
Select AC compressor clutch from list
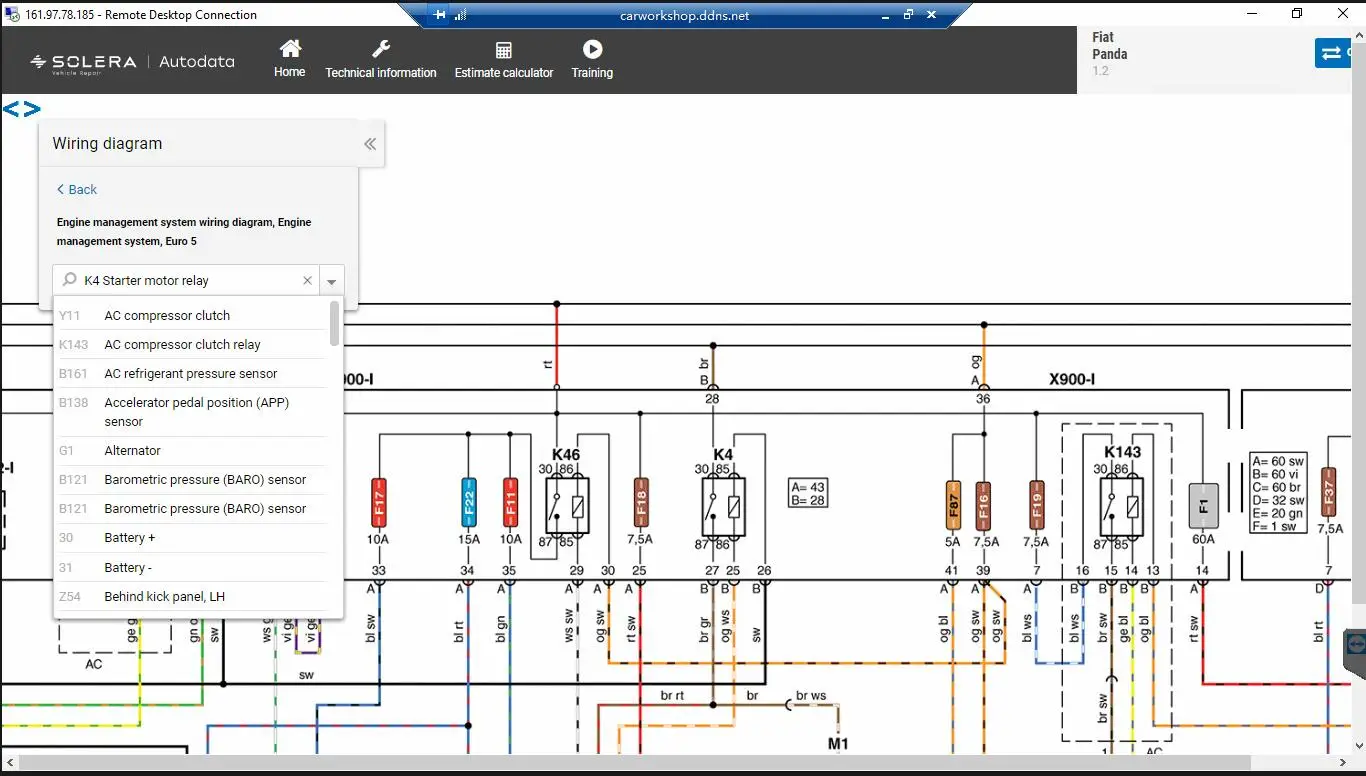click(x=167, y=315)
